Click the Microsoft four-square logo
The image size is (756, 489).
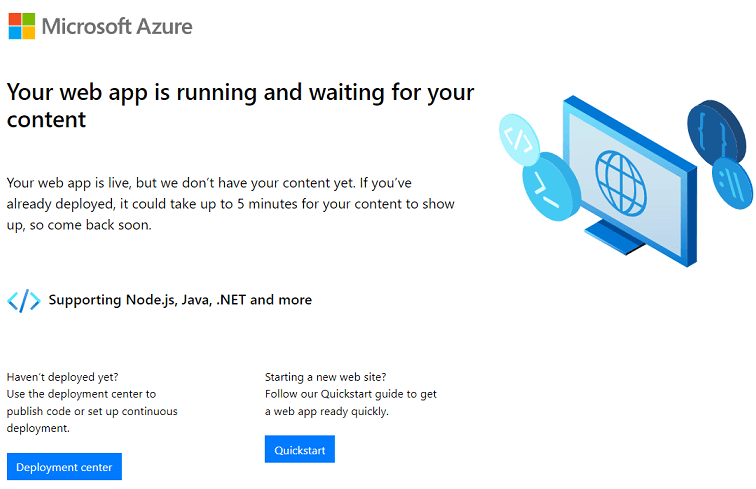click(x=21, y=26)
